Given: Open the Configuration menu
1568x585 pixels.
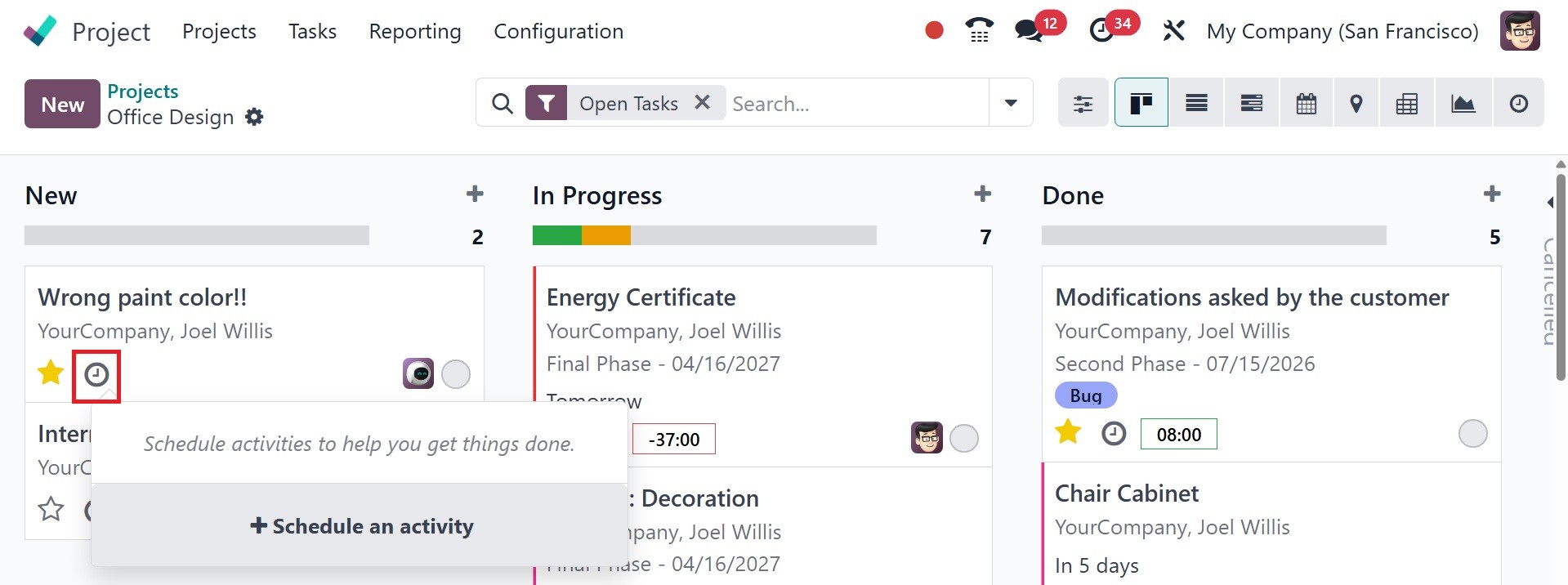Looking at the screenshot, I should click(x=558, y=31).
